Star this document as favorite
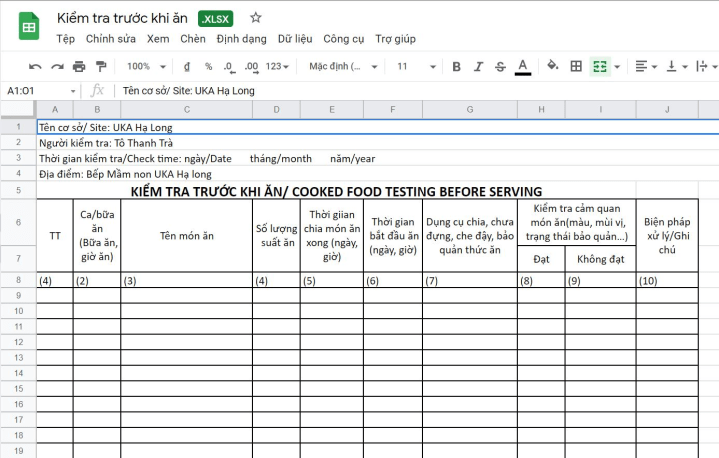Image resolution: width=719 pixels, height=458 pixels. pyautogui.click(x=256, y=18)
